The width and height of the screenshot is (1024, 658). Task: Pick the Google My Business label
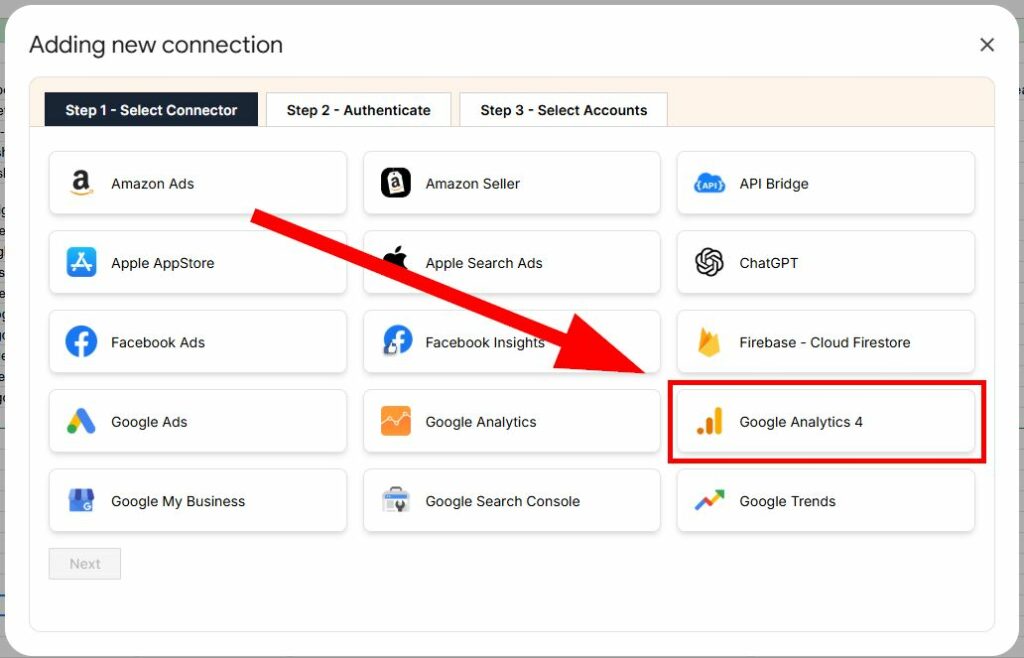(178, 501)
